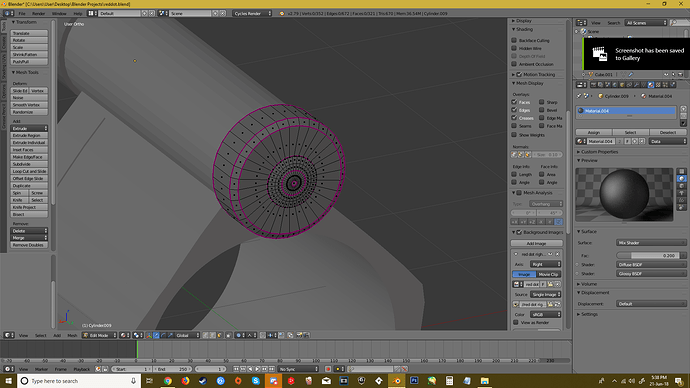690x388 pixels.
Task: Open the Object constraints properties tab
Action: click(629, 85)
